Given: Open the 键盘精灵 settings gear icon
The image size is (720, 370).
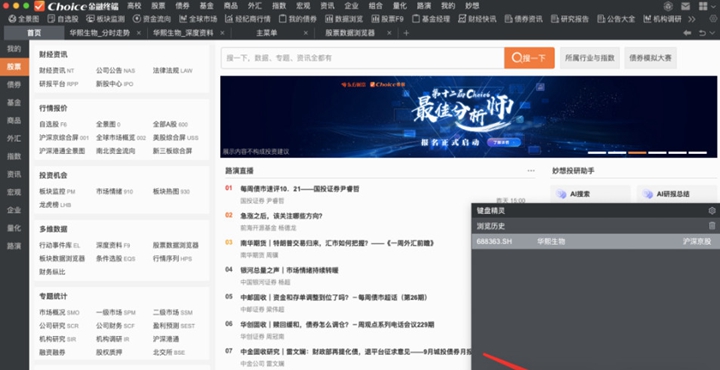Looking at the screenshot, I should coord(712,211).
